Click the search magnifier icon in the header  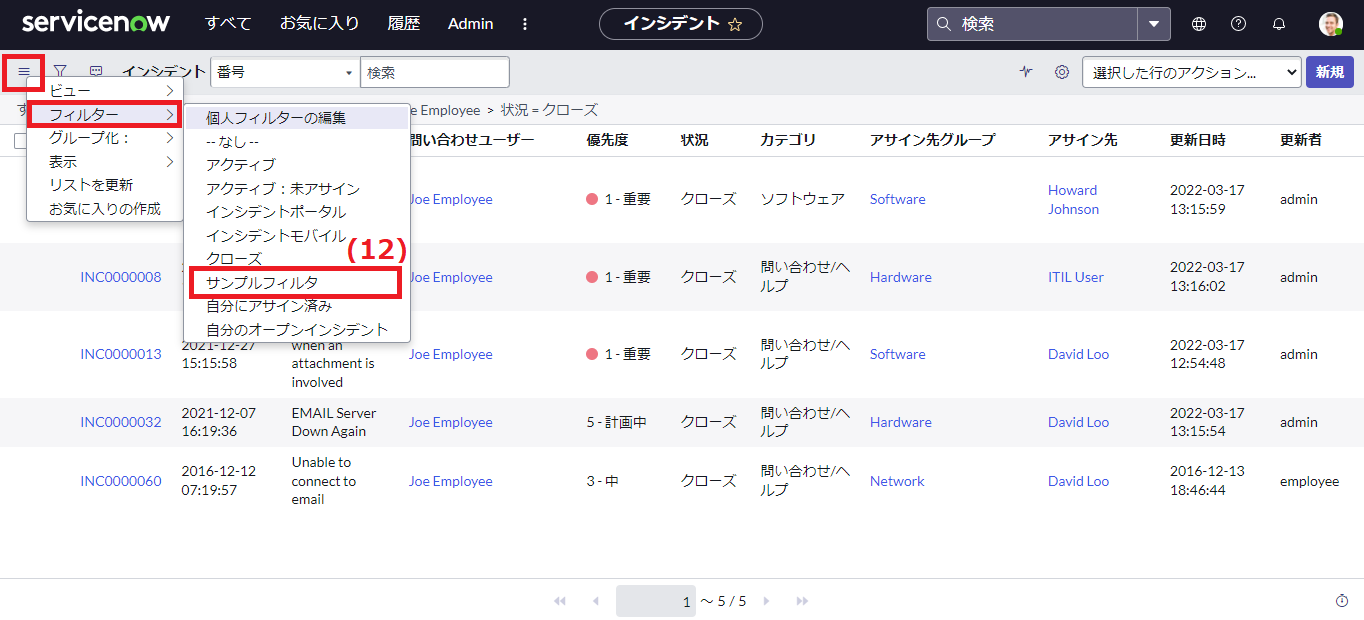[x=941, y=22]
